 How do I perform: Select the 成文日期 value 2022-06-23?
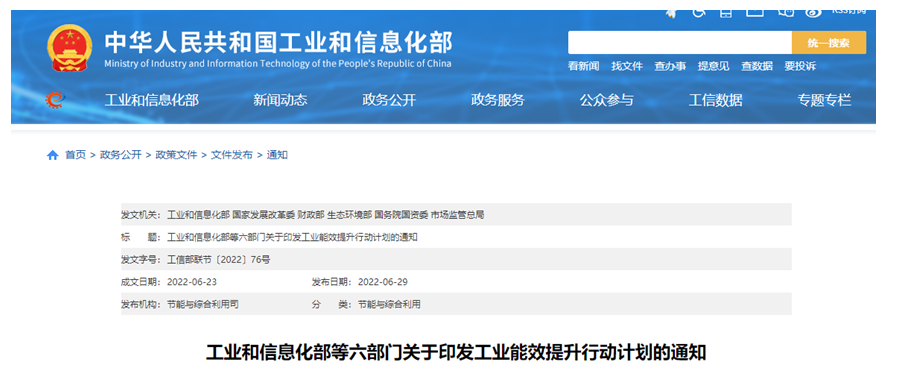191,282
